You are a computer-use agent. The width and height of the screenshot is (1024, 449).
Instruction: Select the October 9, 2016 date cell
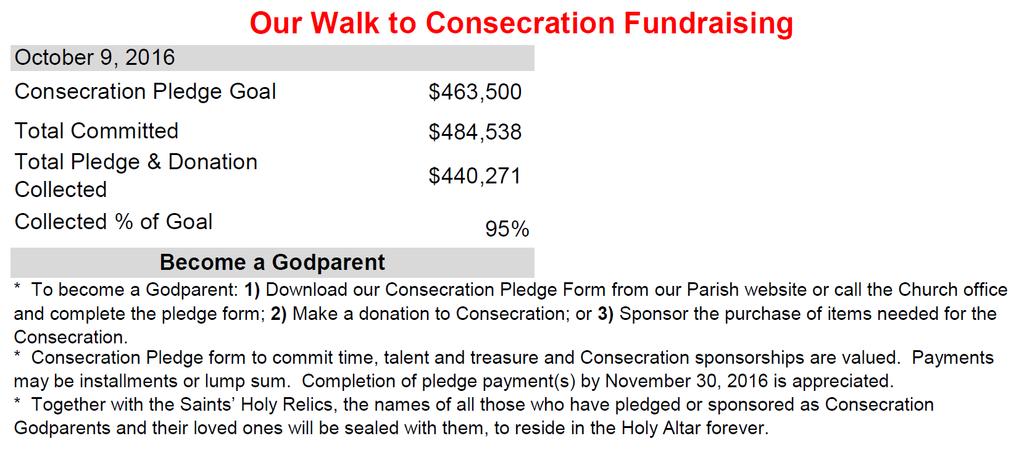pos(272,57)
